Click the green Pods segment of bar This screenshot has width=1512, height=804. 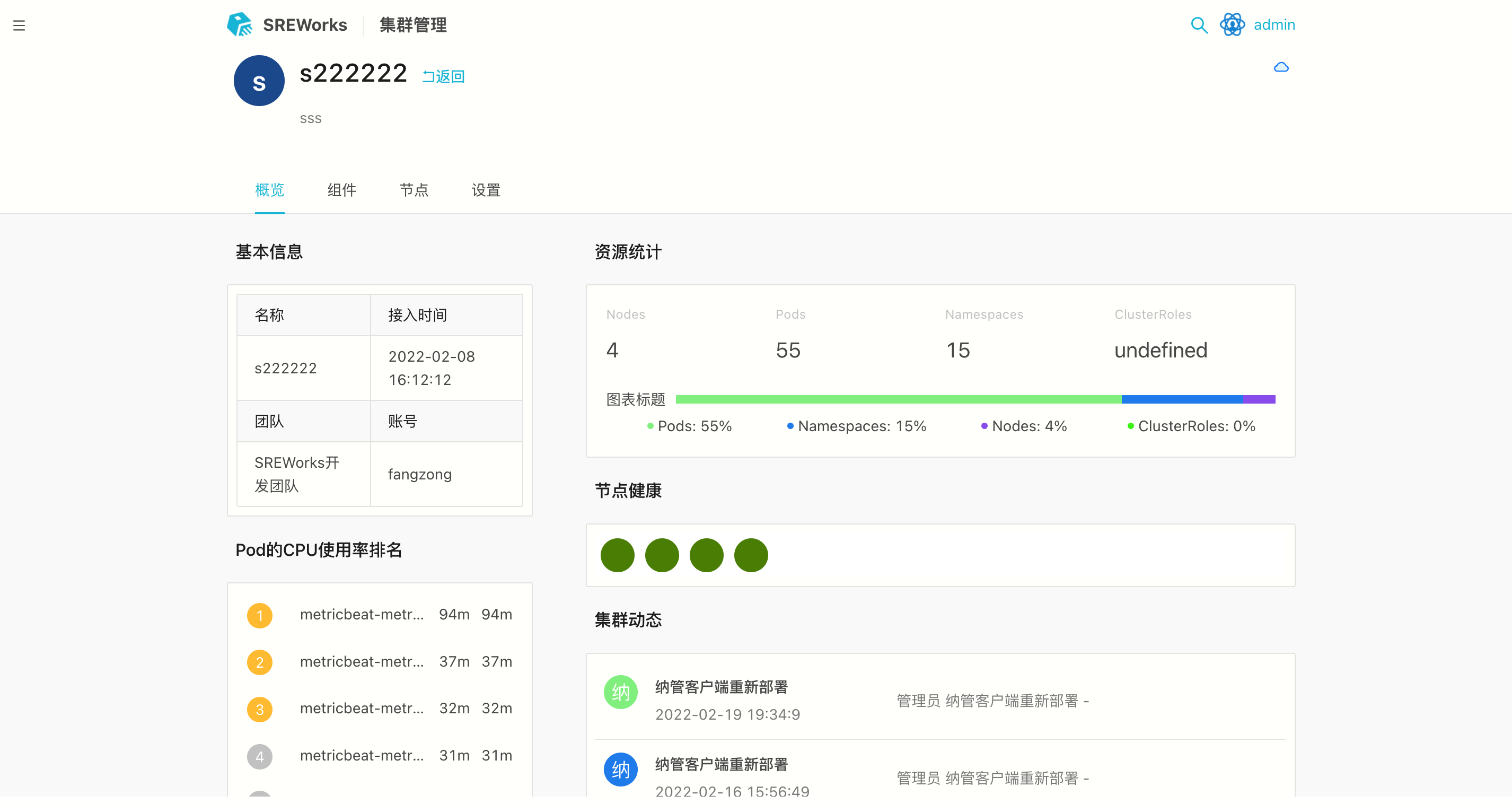click(898, 399)
